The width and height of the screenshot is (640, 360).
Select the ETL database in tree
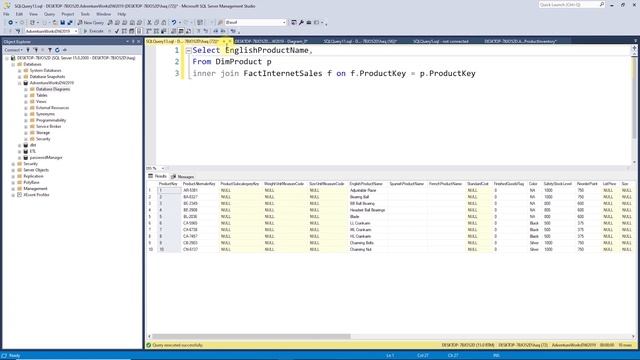pyautogui.click(x=33, y=151)
